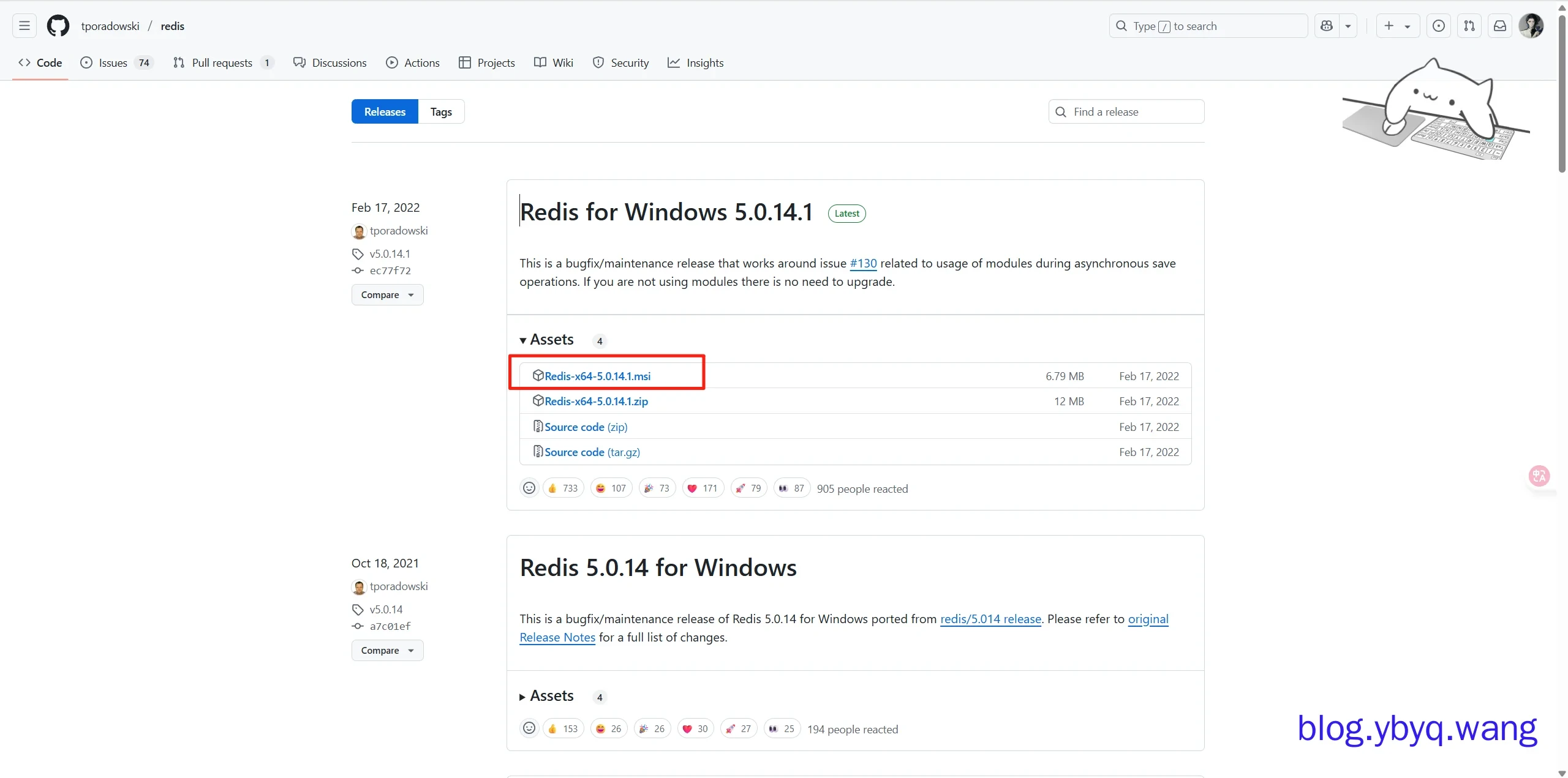React laugh with 107 count

pyautogui.click(x=611, y=488)
